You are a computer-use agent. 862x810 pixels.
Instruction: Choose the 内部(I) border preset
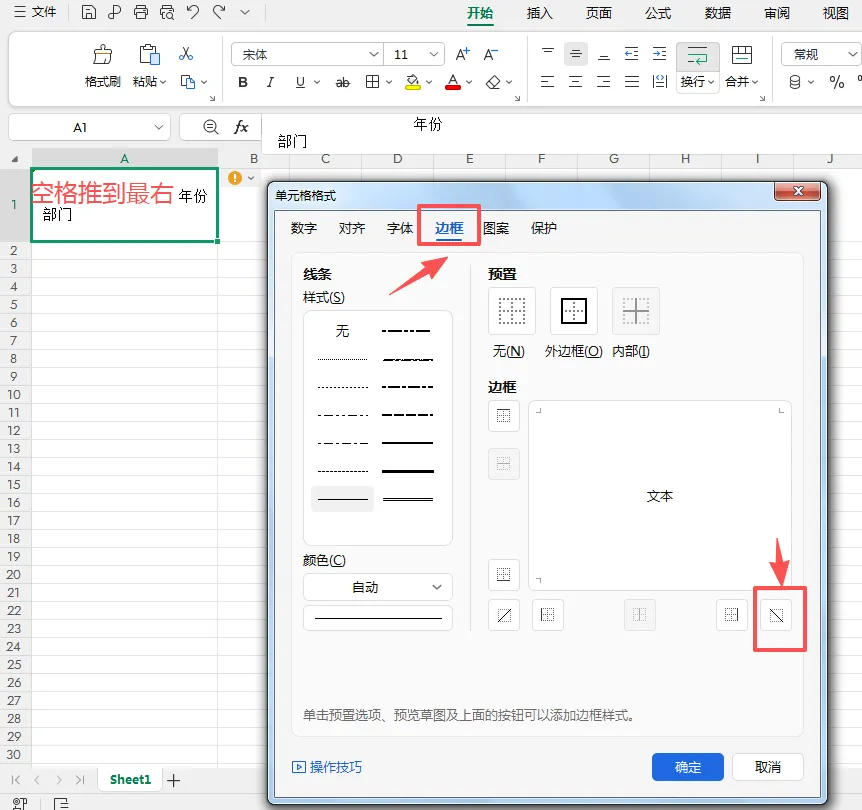coord(636,311)
